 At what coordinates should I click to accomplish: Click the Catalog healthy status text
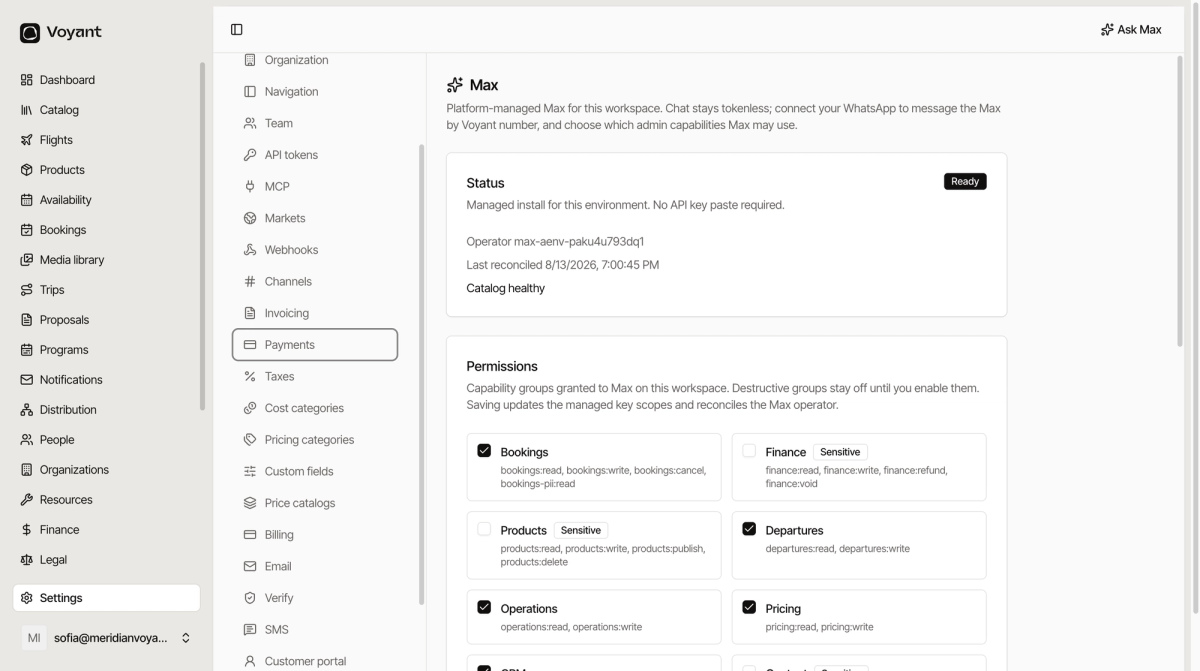click(505, 288)
